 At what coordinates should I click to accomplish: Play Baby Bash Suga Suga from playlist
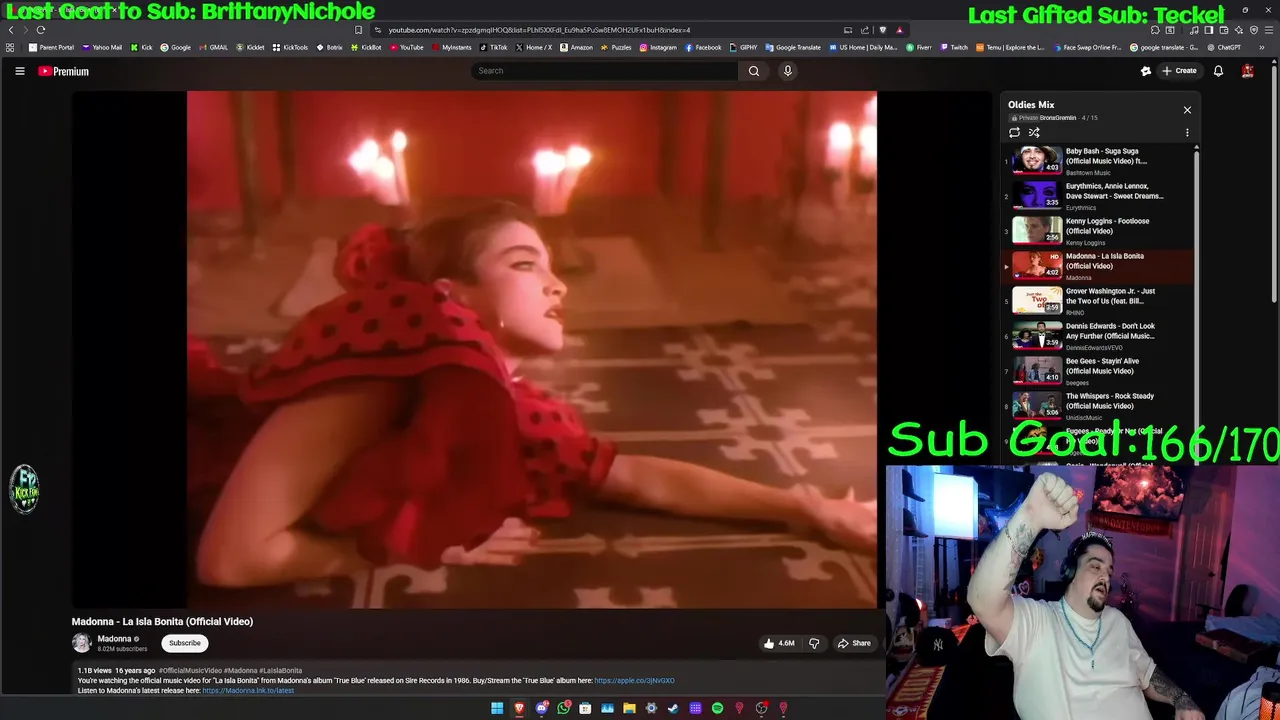1100,160
